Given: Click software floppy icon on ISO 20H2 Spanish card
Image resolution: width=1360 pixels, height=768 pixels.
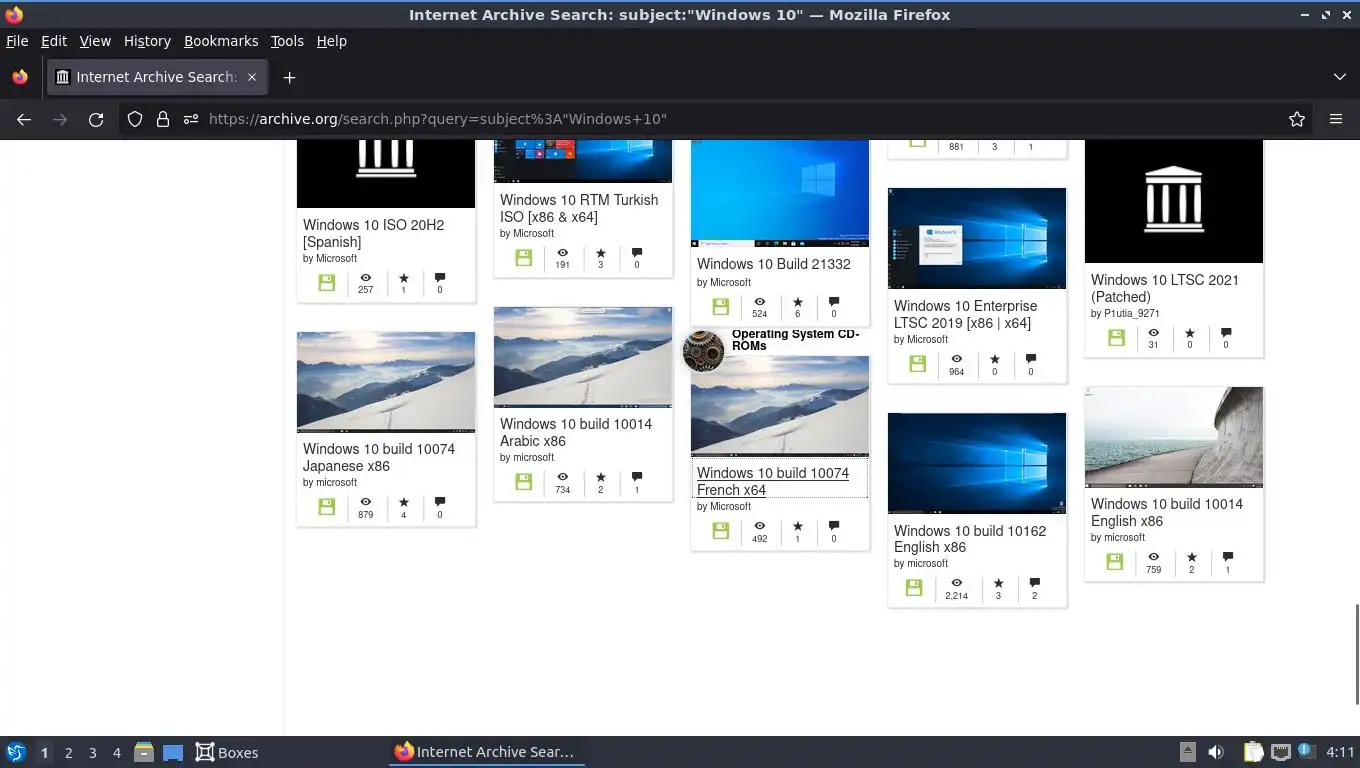Looking at the screenshot, I should [326, 283].
